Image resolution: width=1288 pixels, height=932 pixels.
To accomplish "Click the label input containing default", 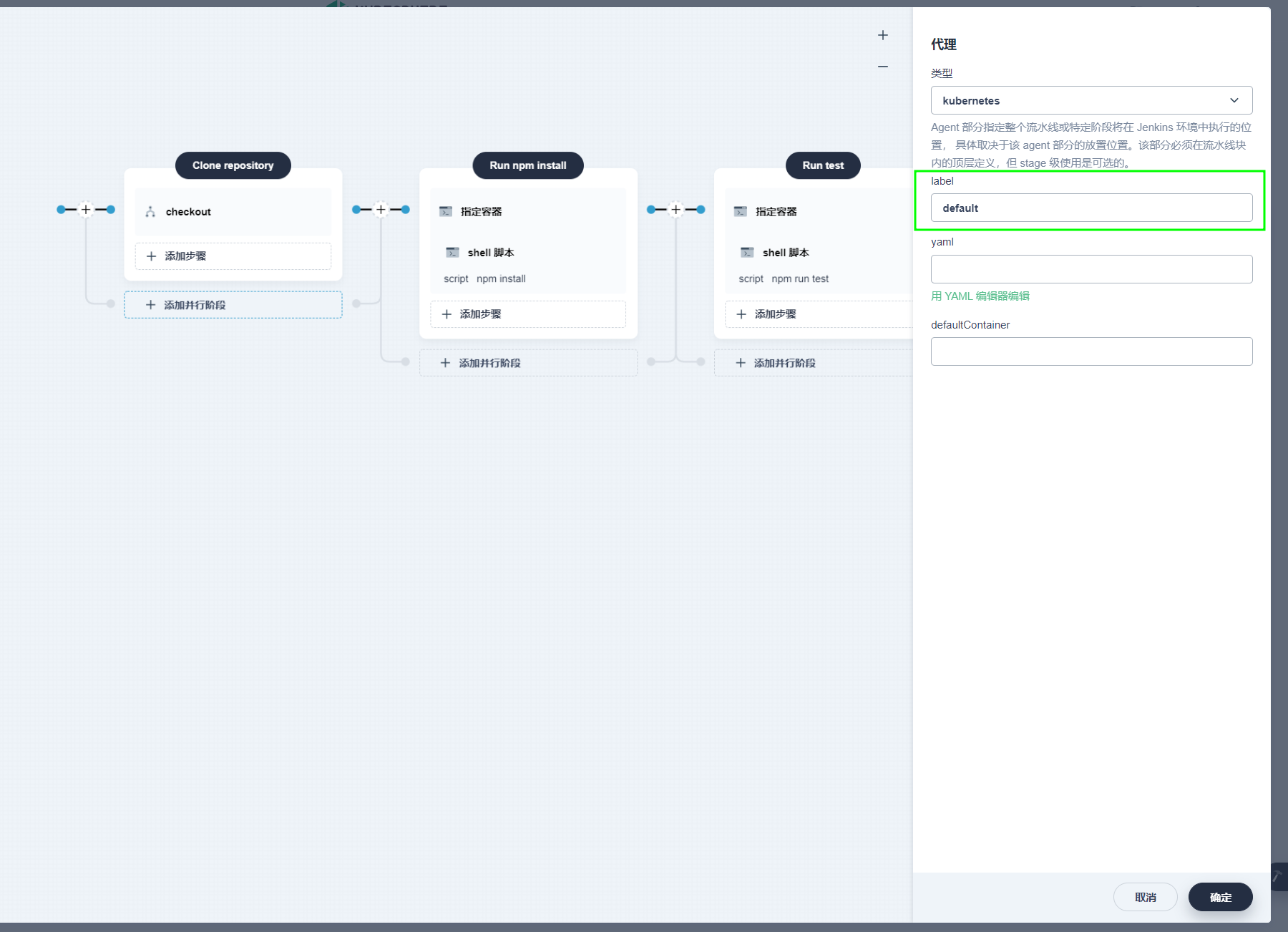I will (x=1090, y=208).
